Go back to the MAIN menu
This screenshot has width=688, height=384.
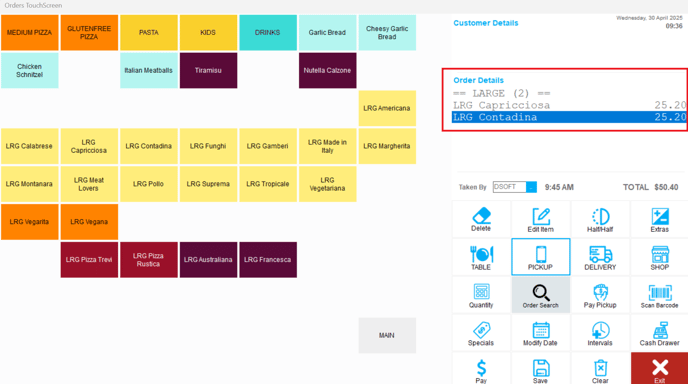[x=387, y=335]
